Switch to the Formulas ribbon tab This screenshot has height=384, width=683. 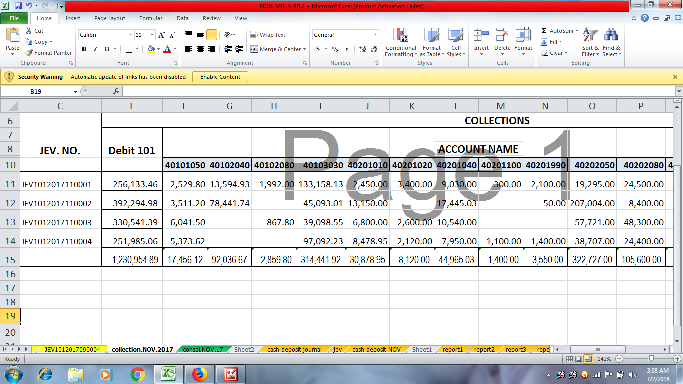[151, 18]
